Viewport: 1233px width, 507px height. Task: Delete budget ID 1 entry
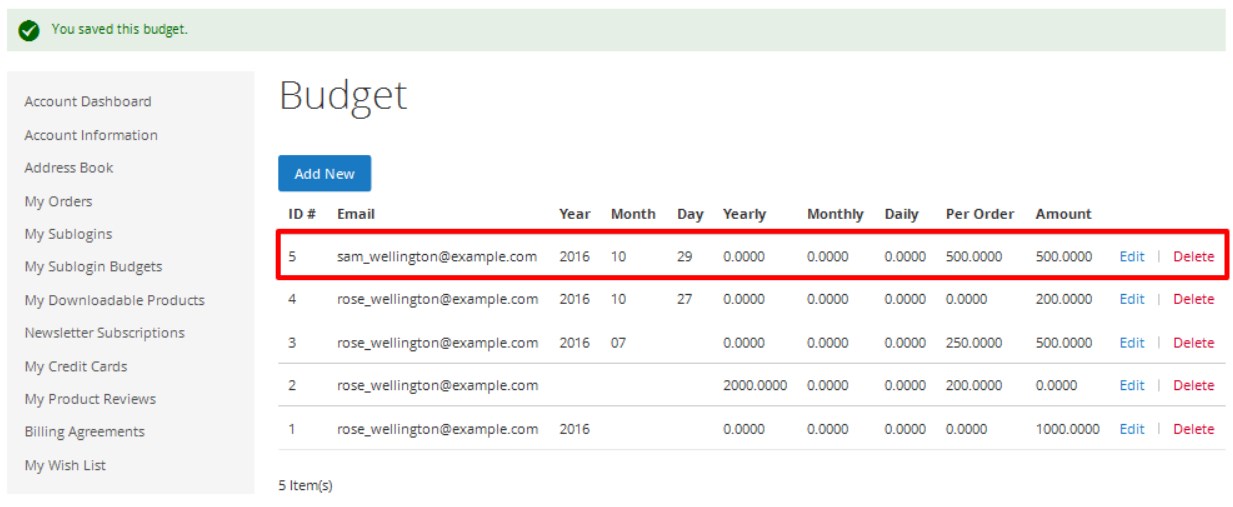pyautogui.click(x=1193, y=429)
